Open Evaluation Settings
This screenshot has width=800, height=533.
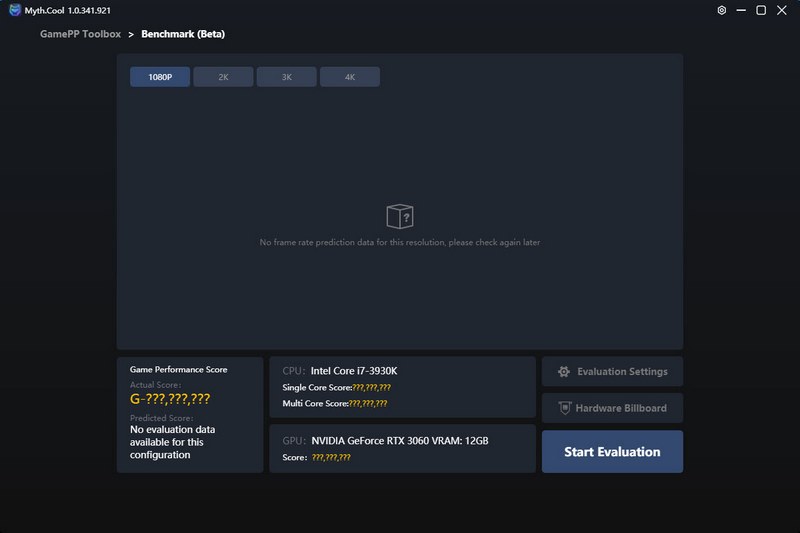pyautogui.click(x=612, y=371)
